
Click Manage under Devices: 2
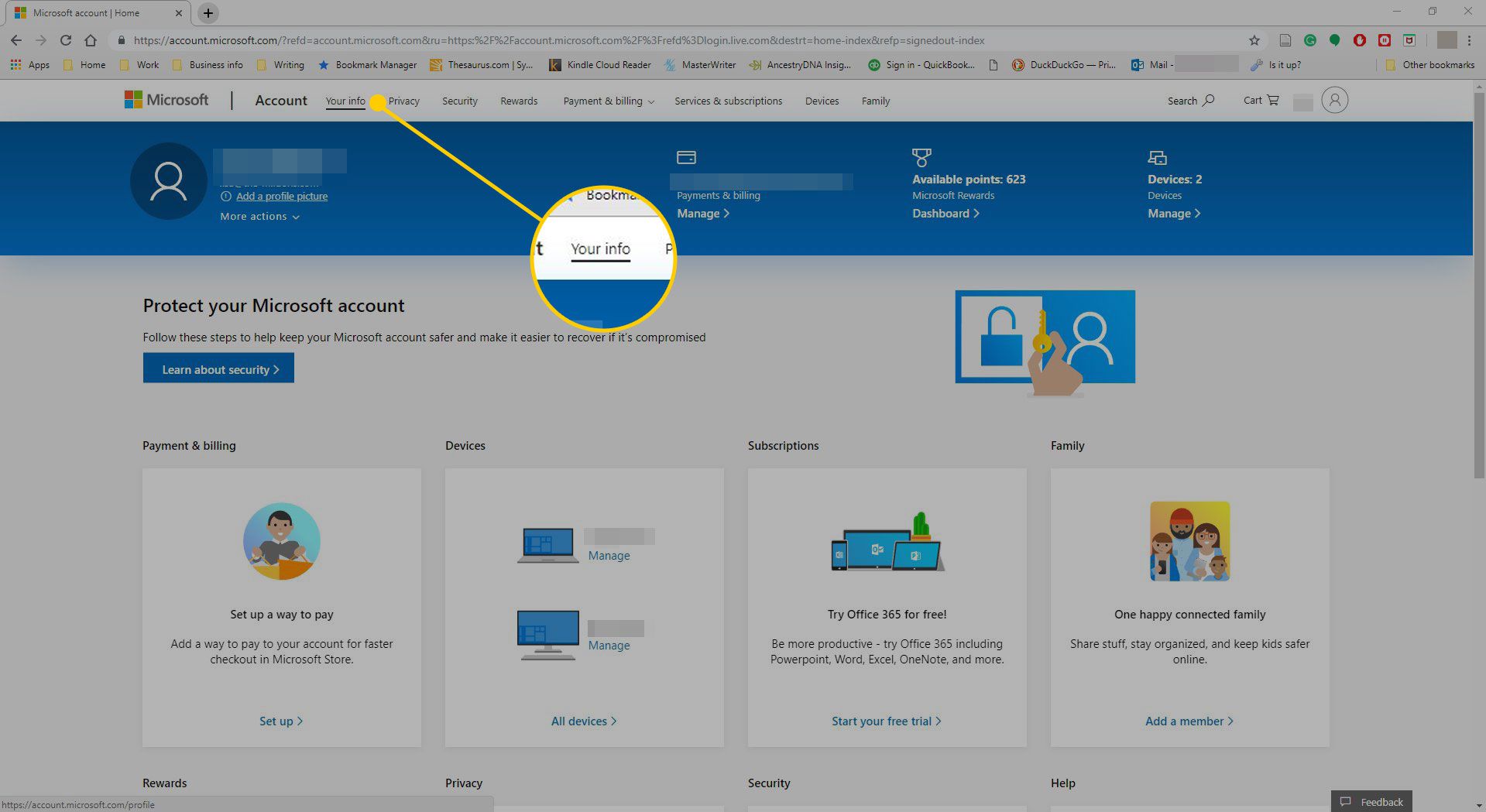tap(1174, 214)
